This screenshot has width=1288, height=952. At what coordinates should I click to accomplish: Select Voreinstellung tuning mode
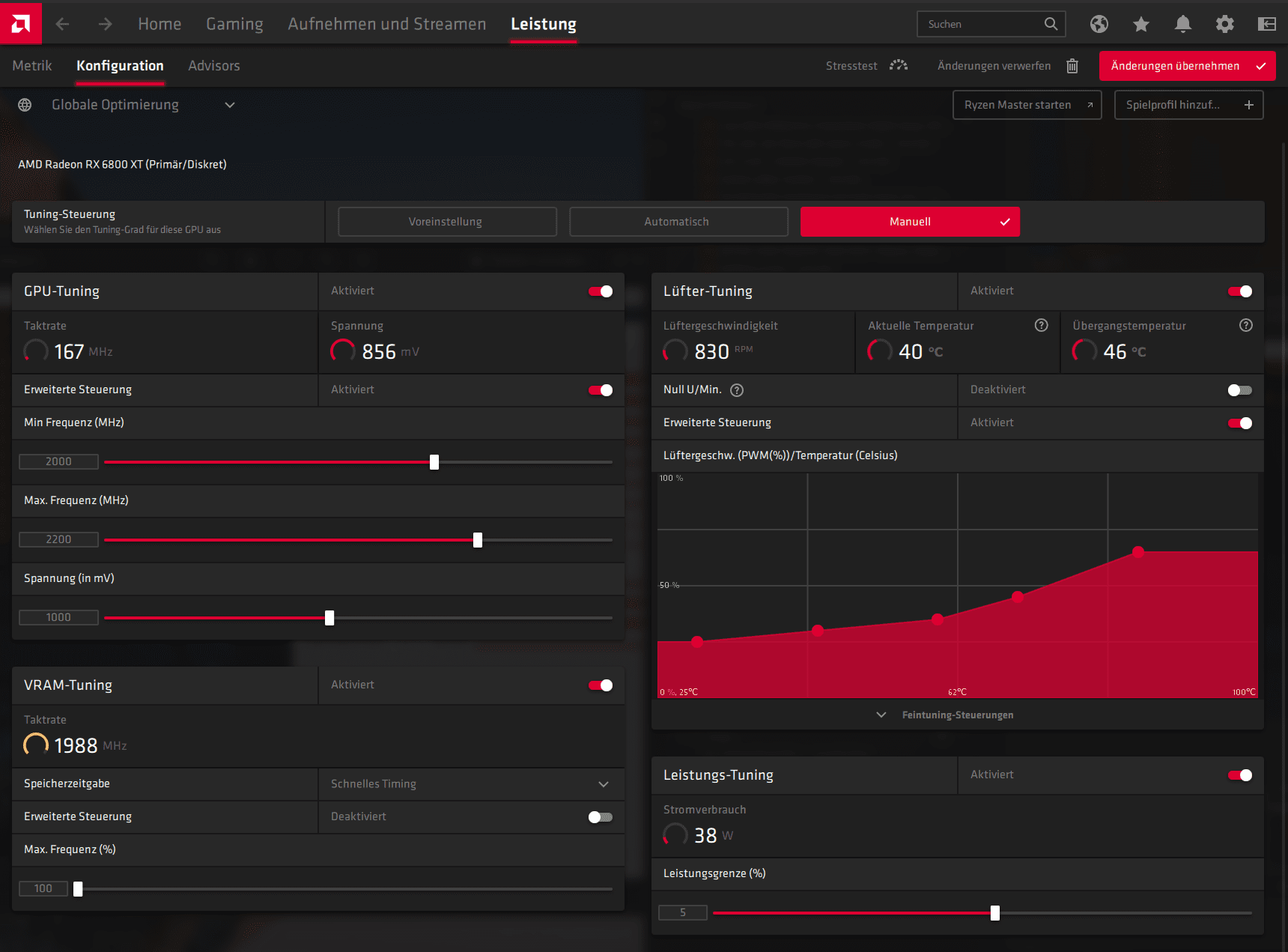click(447, 222)
